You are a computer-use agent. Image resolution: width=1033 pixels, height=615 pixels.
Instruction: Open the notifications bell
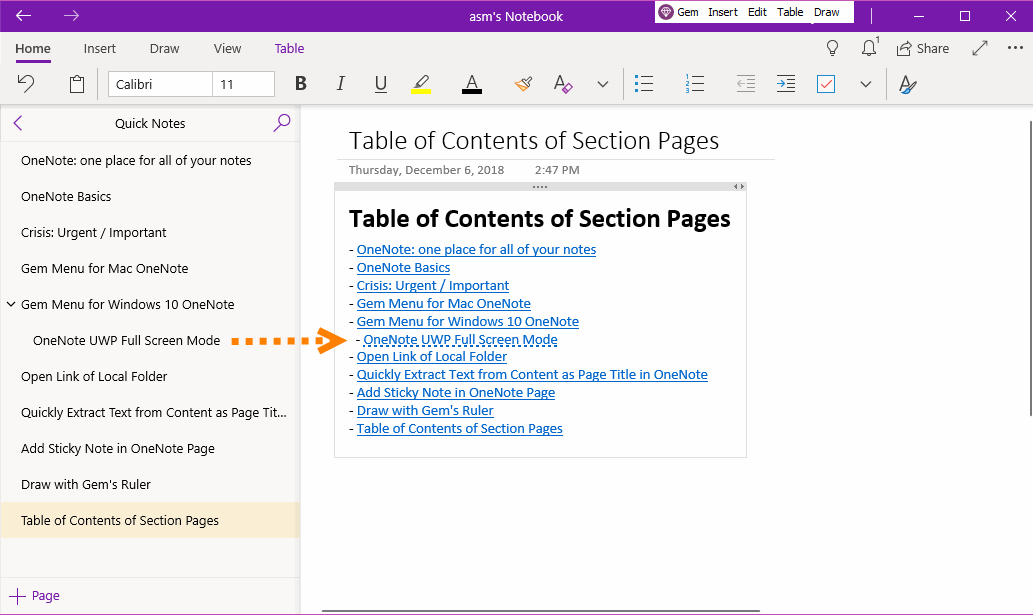coord(870,47)
